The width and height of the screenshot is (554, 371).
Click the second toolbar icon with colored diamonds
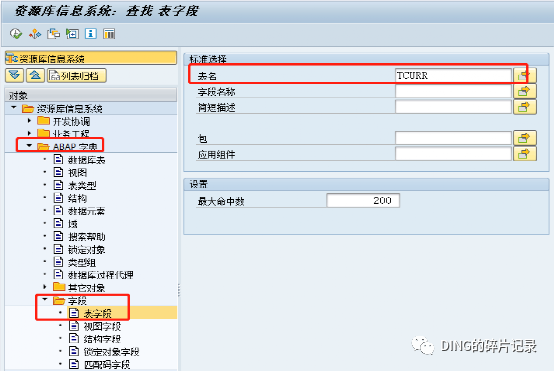[35, 34]
